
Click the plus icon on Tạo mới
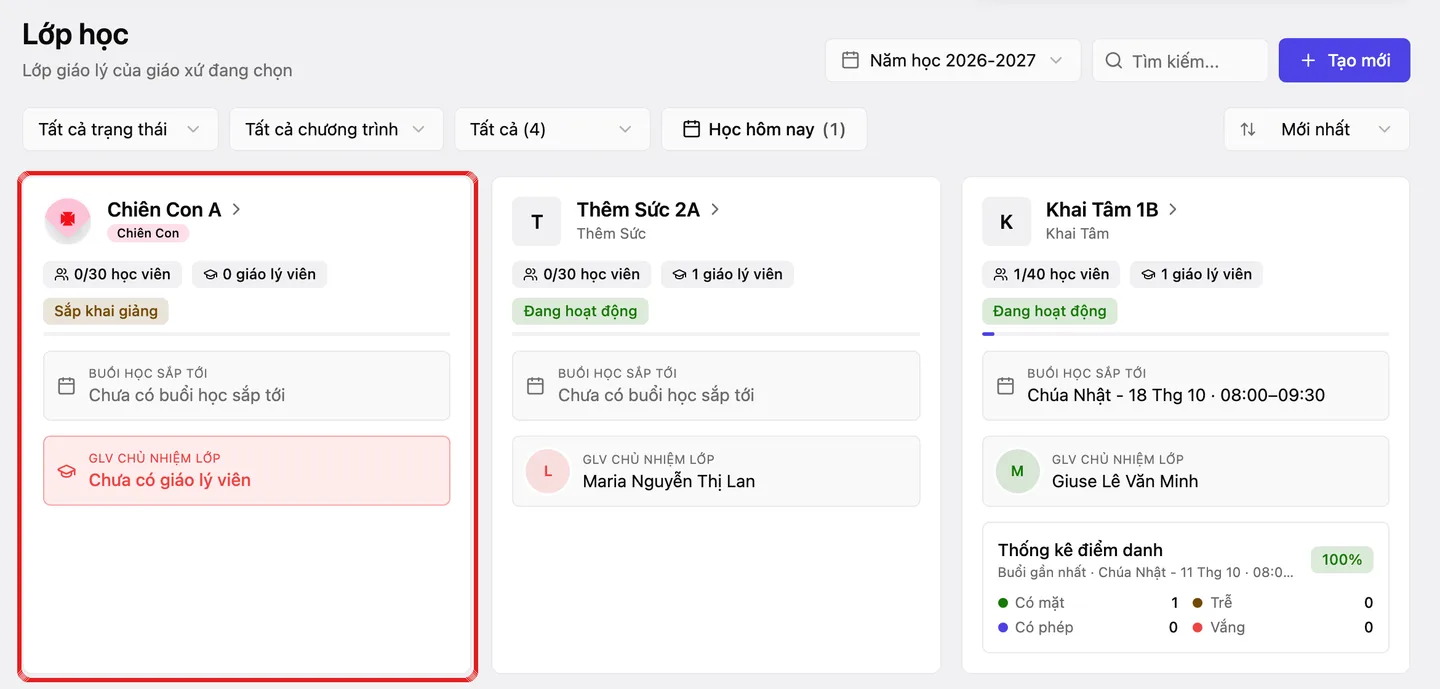click(1308, 61)
